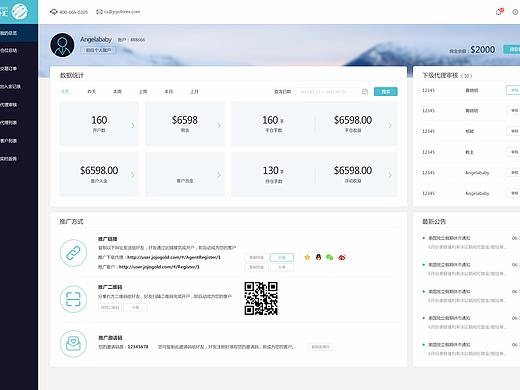Click the teal button beside $2000 balance
This screenshot has width=520, height=390.
[512, 49]
